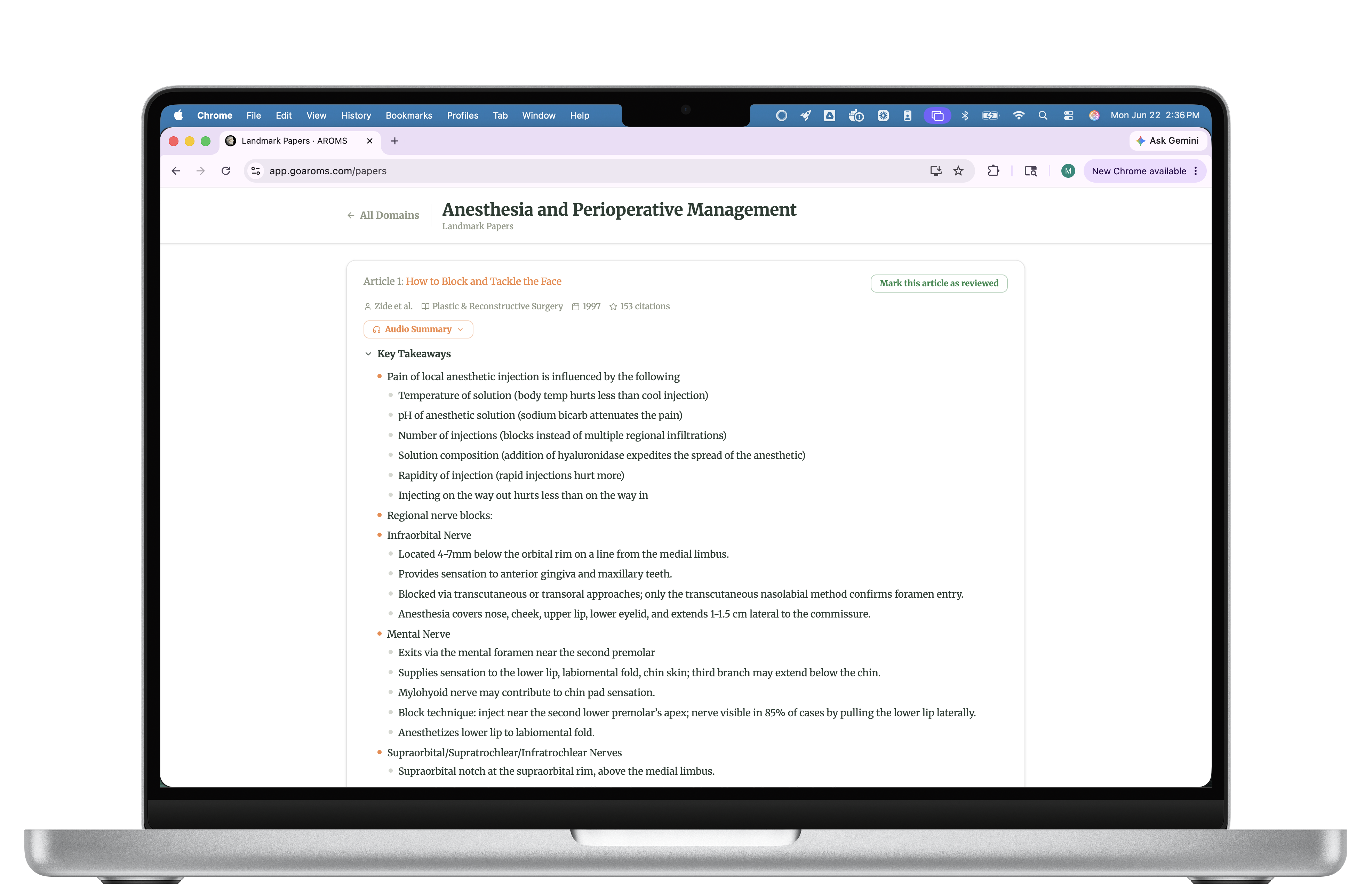Viewport: 1372px width, 892px height.
Task: Open the Bookmarks menu
Action: (409, 115)
